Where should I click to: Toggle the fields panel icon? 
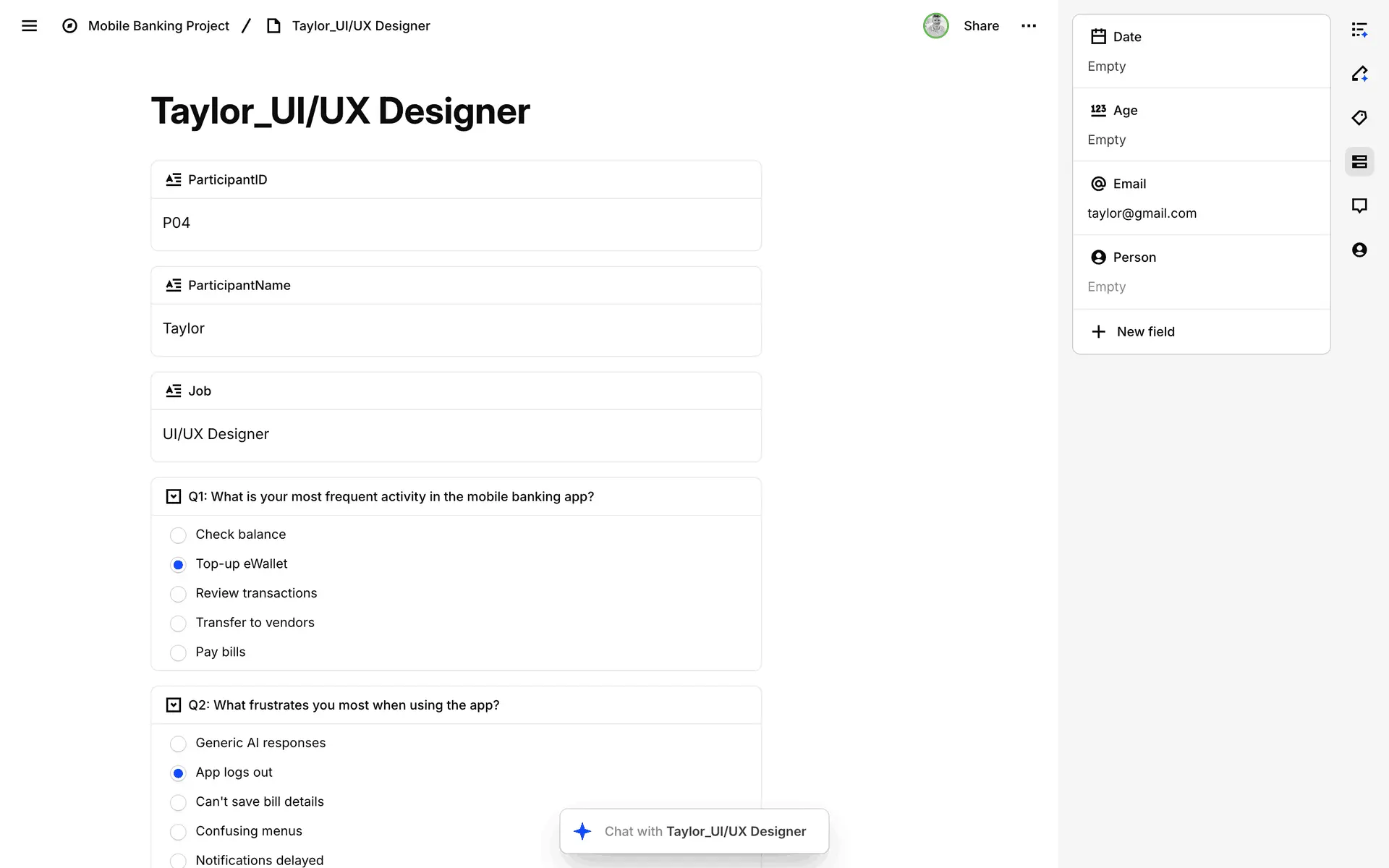pos(1359,162)
